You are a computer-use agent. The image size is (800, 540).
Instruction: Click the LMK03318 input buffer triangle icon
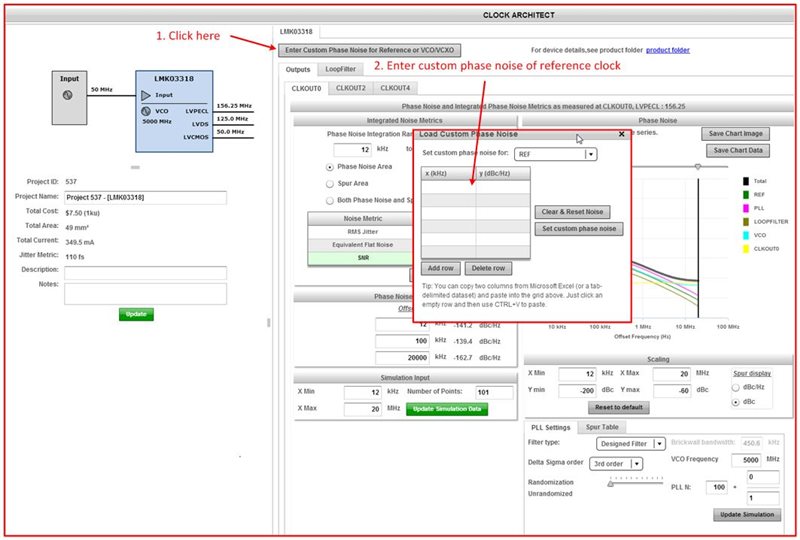[x=146, y=95]
